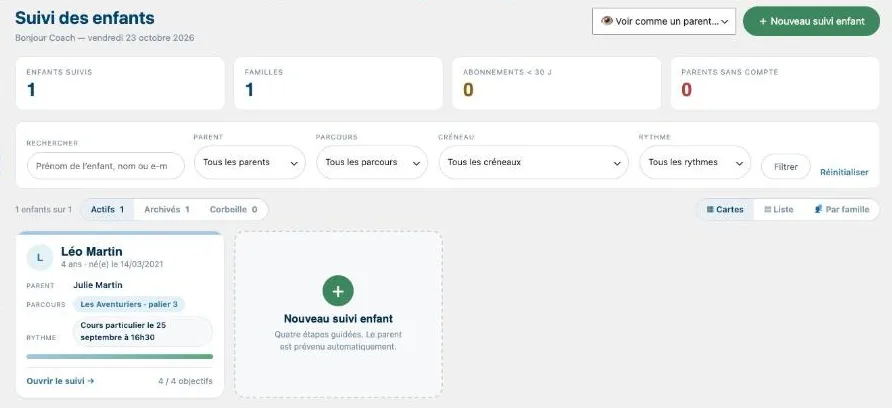Click the Enfants suivis stat card
892x408 pixels.
[120, 83]
